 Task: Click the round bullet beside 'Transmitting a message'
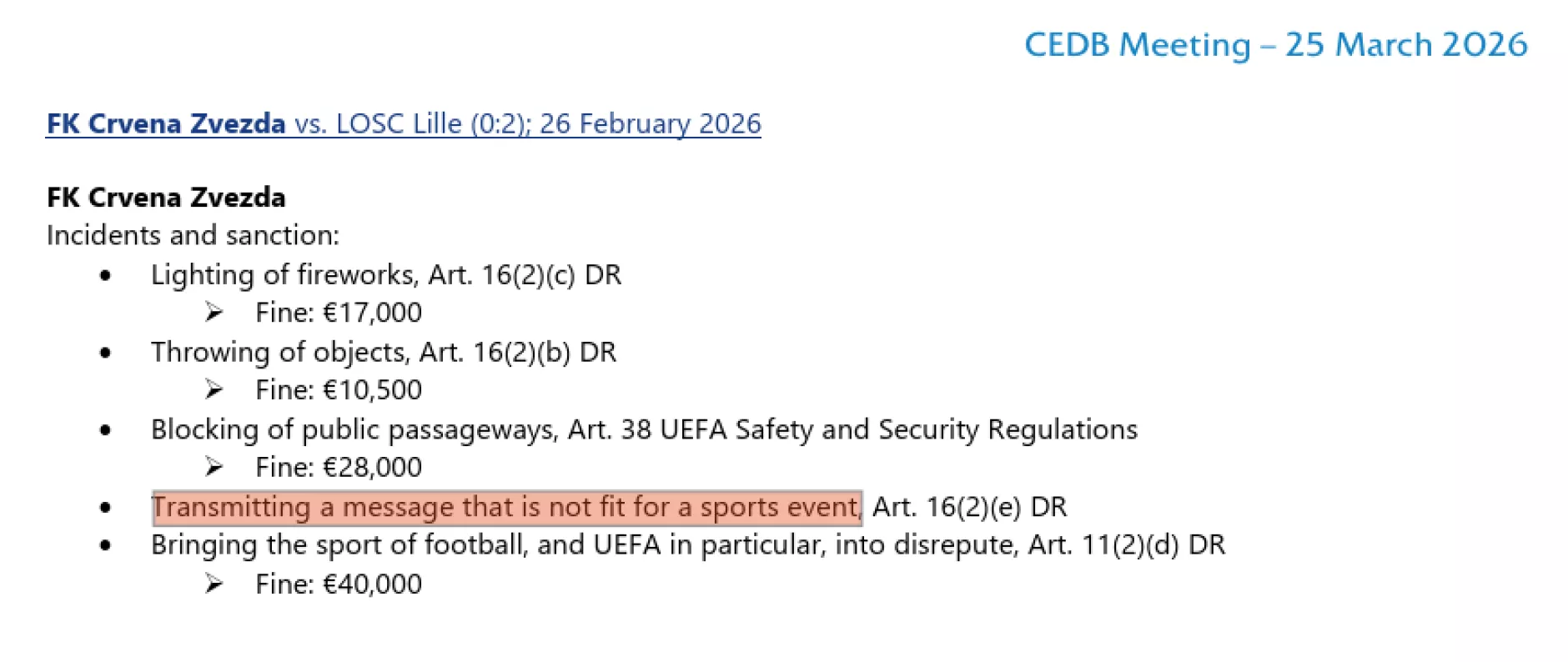105,508
